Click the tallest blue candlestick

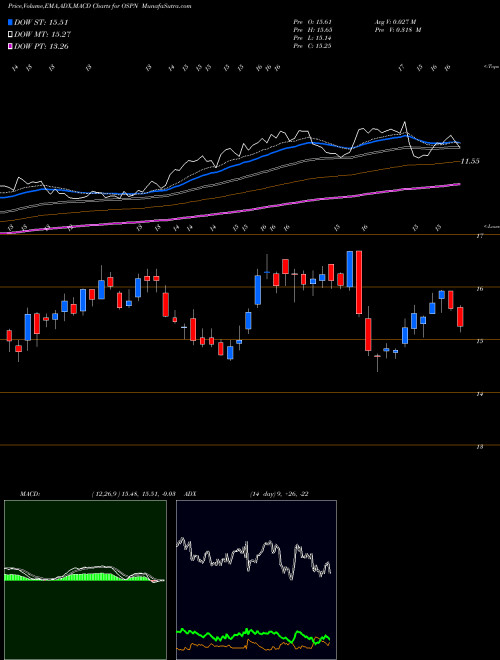(350, 269)
